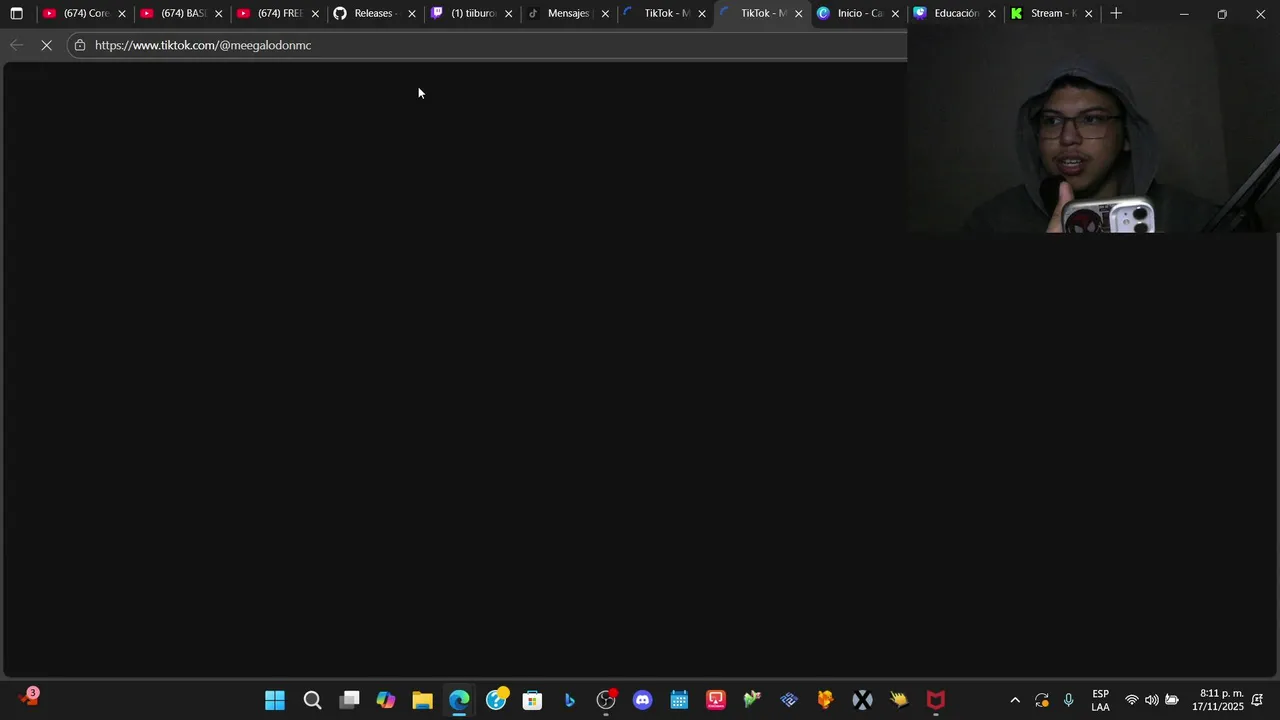Open the black circle X taskbar app

(862, 700)
